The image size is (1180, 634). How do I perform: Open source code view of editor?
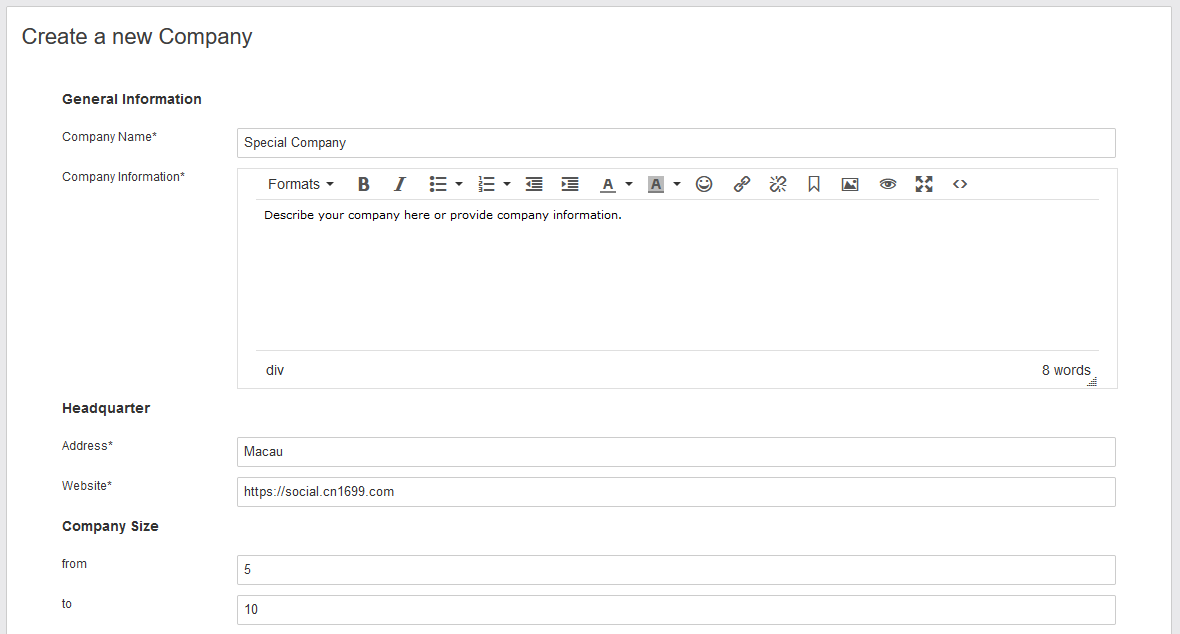coord(960,184)
